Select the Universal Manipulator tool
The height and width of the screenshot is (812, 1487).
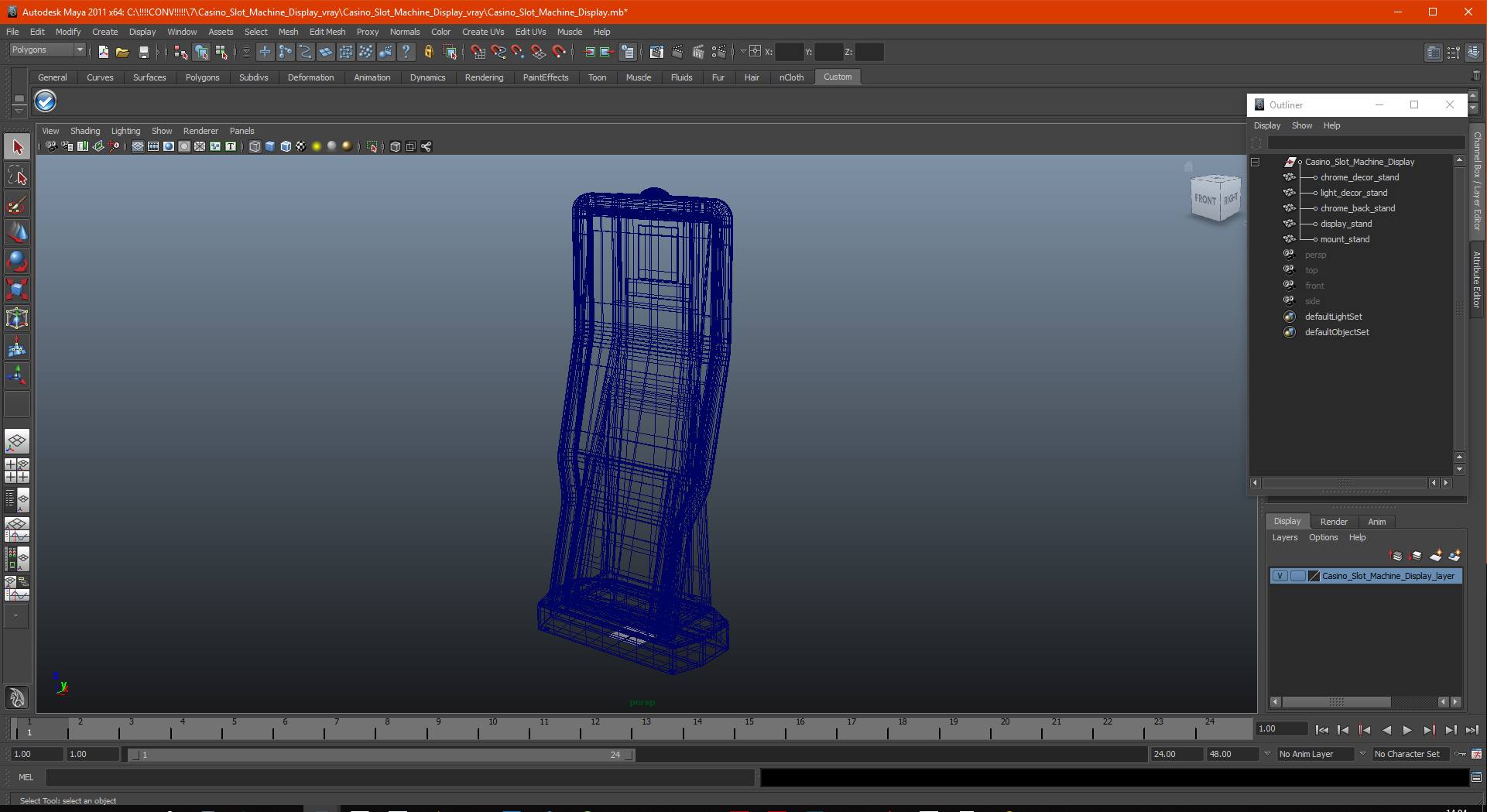17,318
